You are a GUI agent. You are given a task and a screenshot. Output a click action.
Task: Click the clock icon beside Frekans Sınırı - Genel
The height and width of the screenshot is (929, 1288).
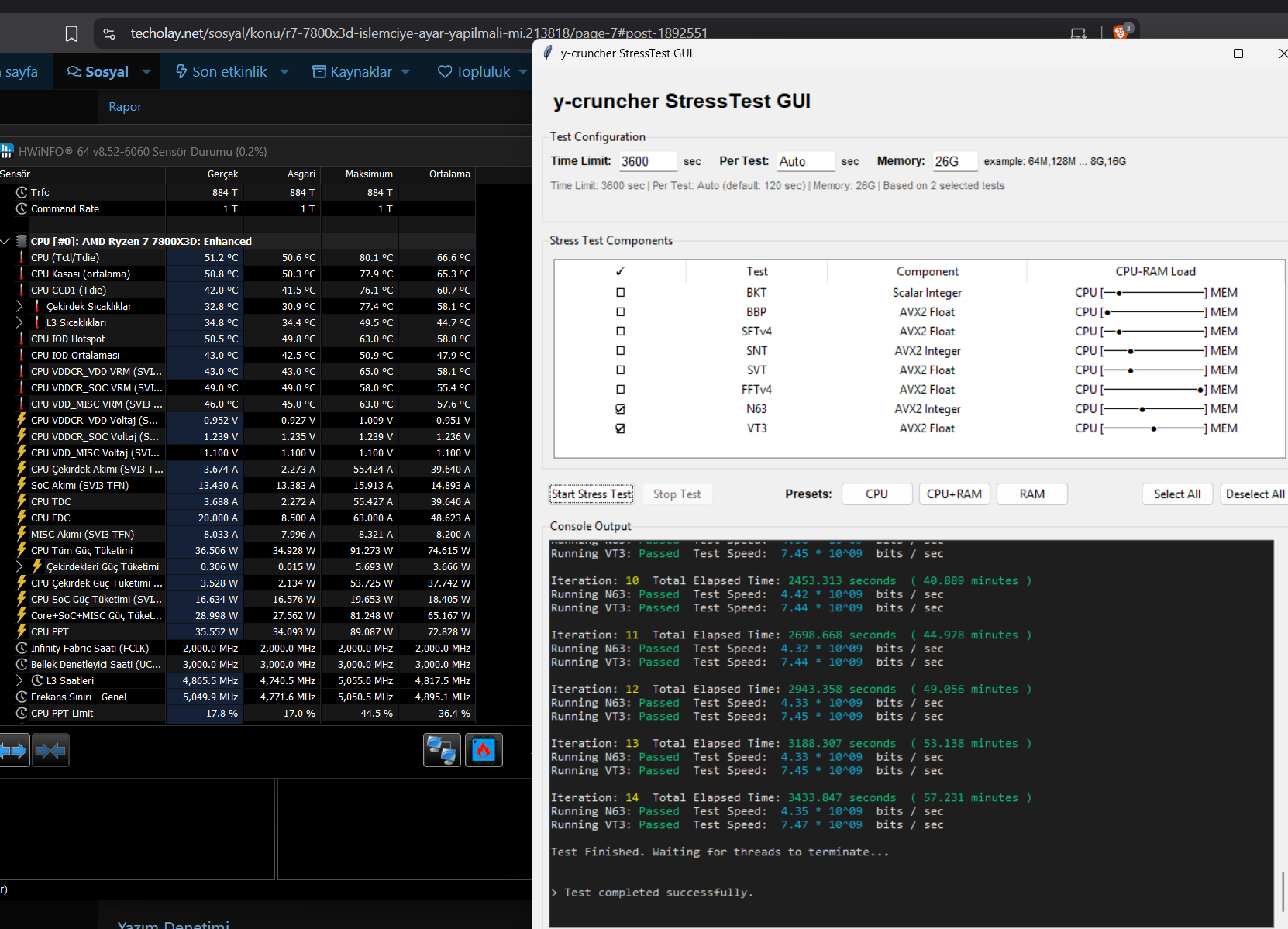coord(22,697)
